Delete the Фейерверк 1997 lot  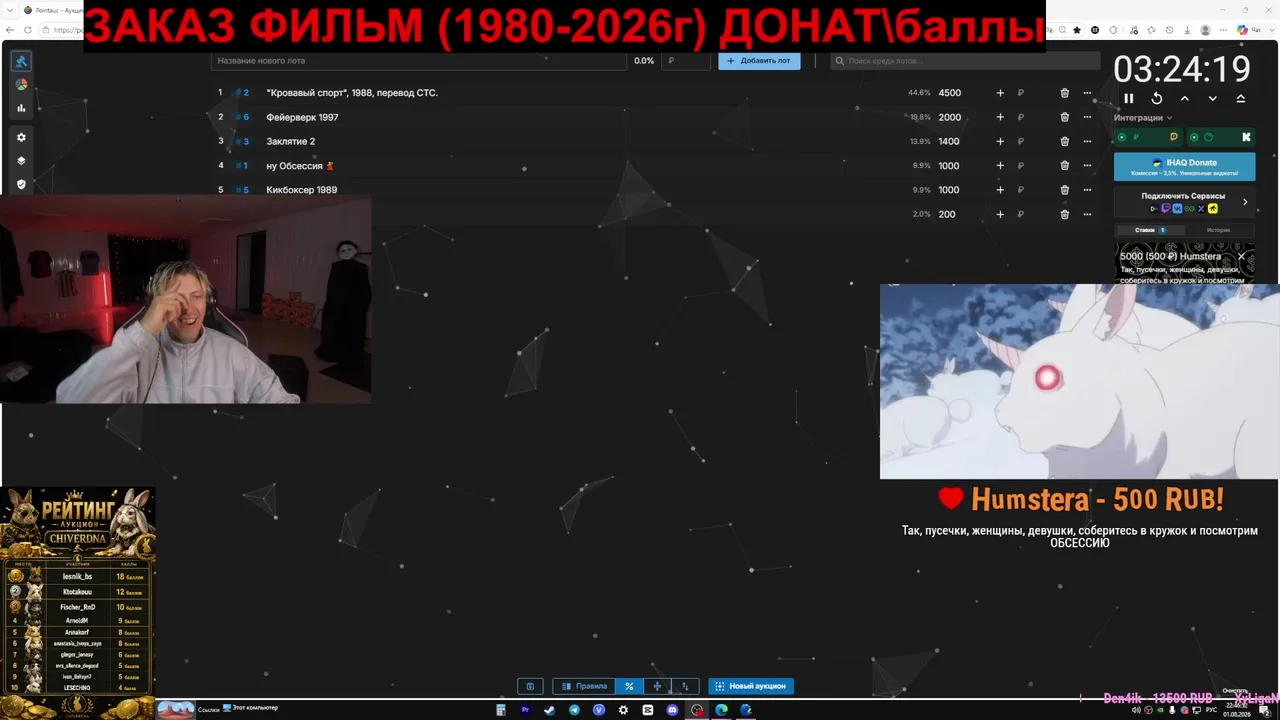(x=1065, y=117)
